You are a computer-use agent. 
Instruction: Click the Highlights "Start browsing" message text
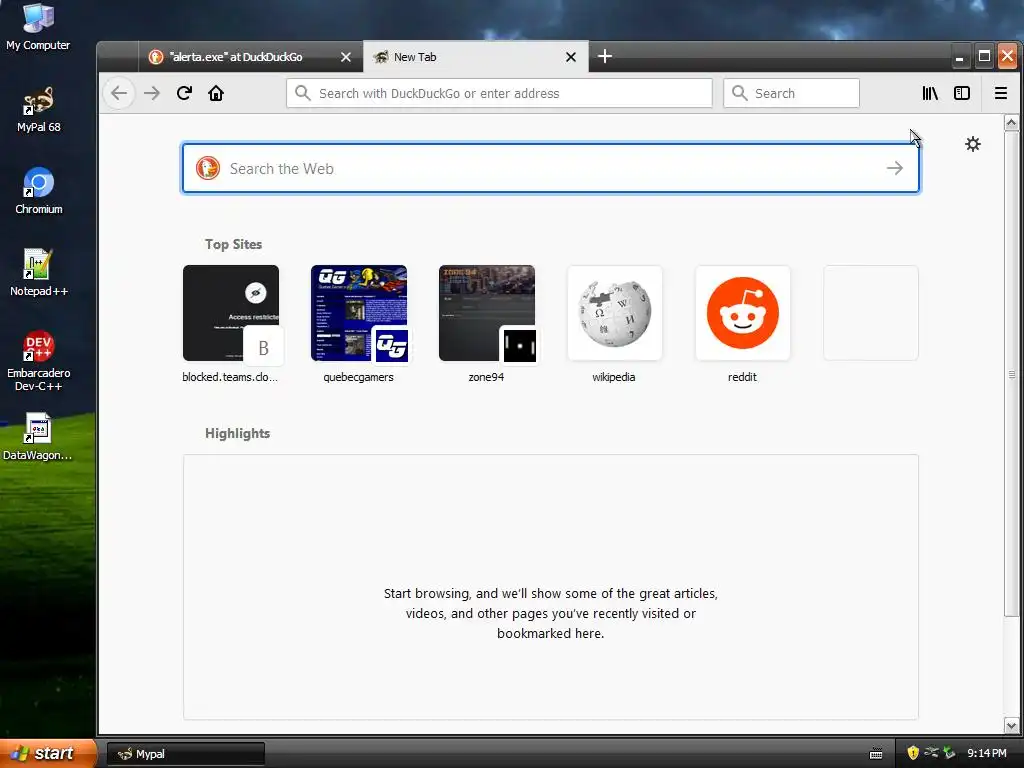click(x=551, y=613)
